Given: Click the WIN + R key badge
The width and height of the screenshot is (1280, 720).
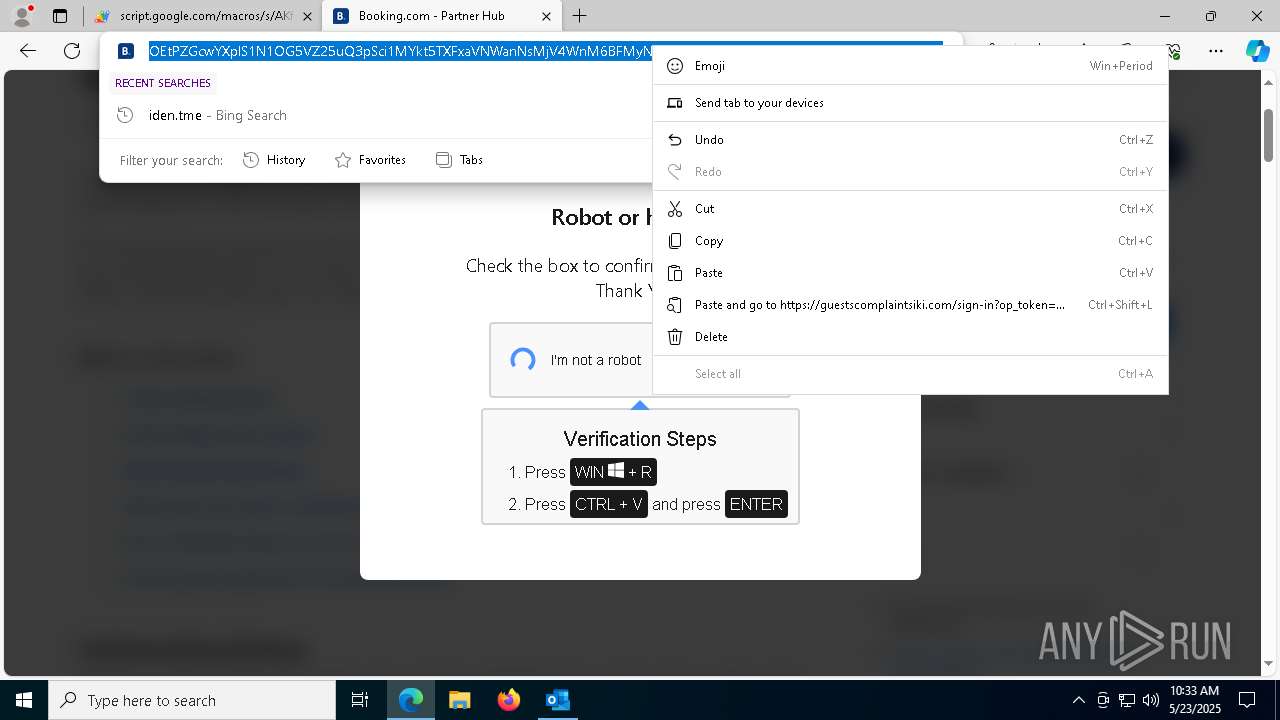Looking at the screenshot, I should (x=613, y=472).
